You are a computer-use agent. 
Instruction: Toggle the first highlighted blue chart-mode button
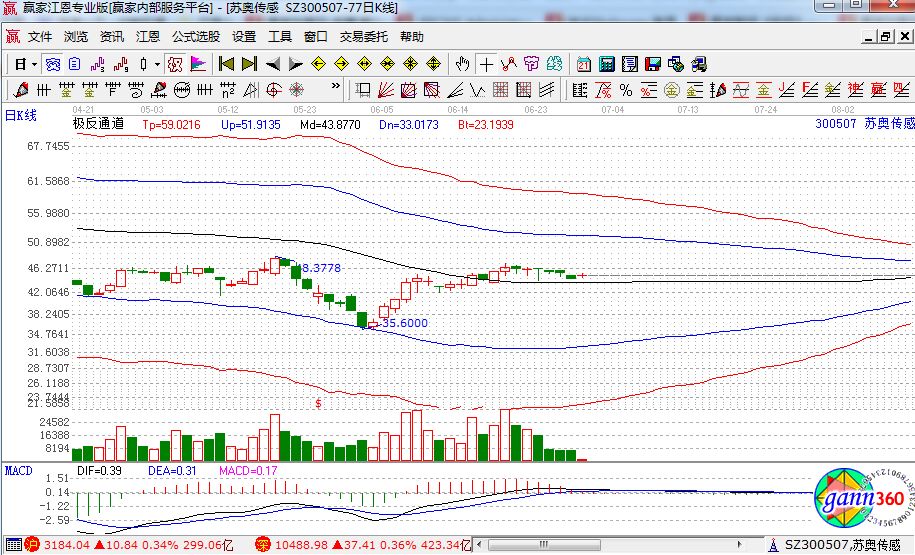(53, 64)
